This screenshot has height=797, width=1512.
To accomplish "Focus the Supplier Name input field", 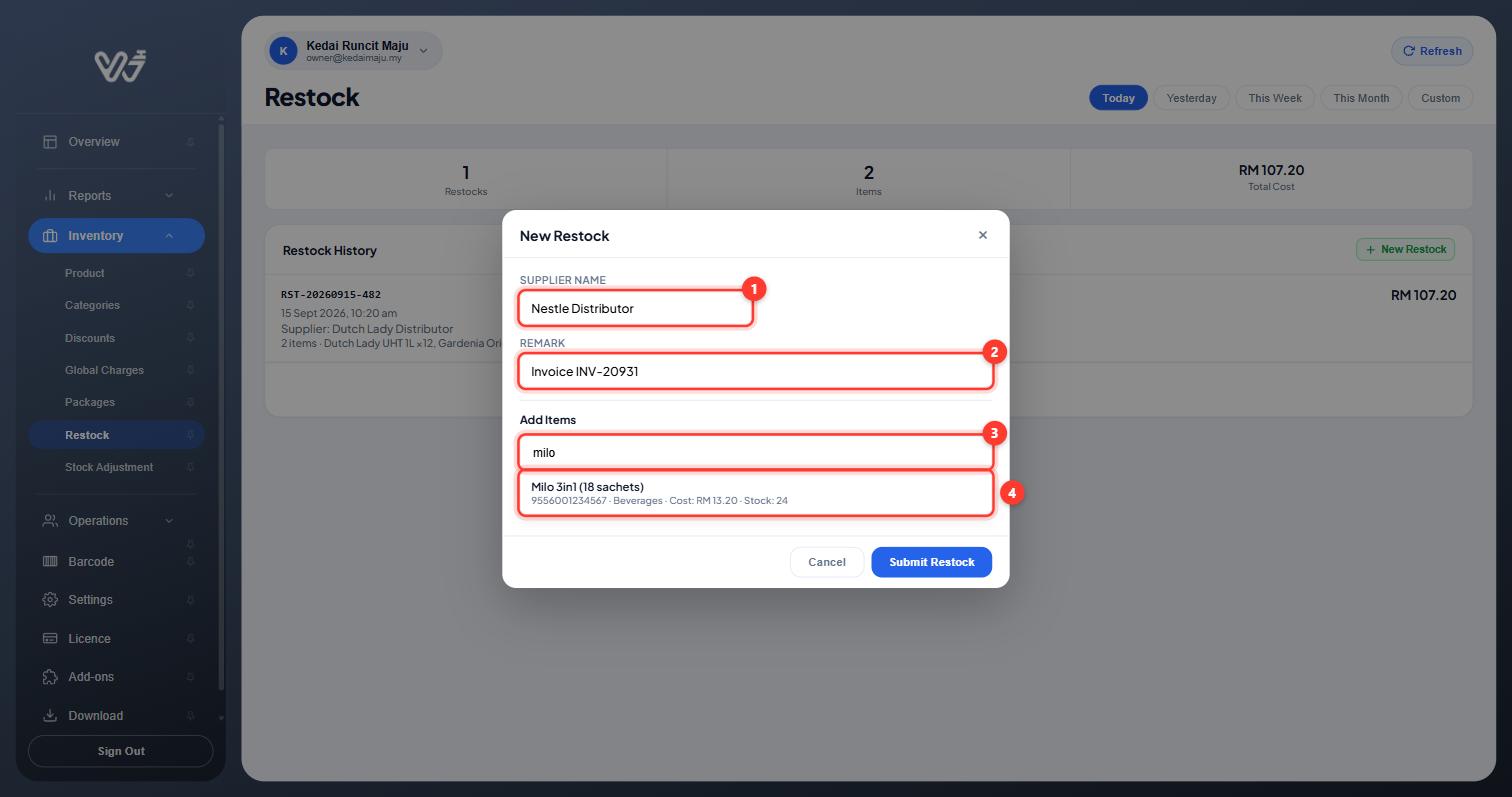I will pyautogui.click(x=636, y=308).
